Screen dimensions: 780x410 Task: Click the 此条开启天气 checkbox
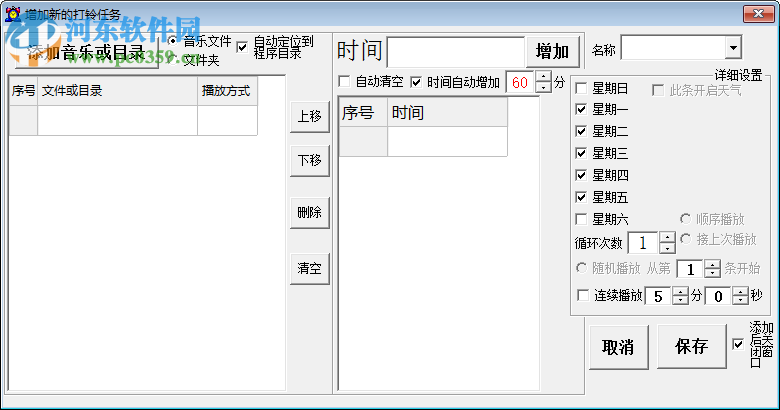tap(658, 90)
